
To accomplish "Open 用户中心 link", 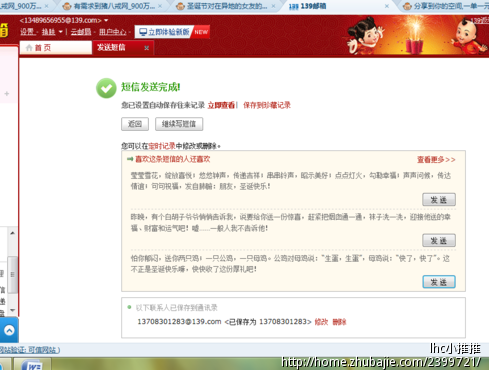I will (113, 32).
